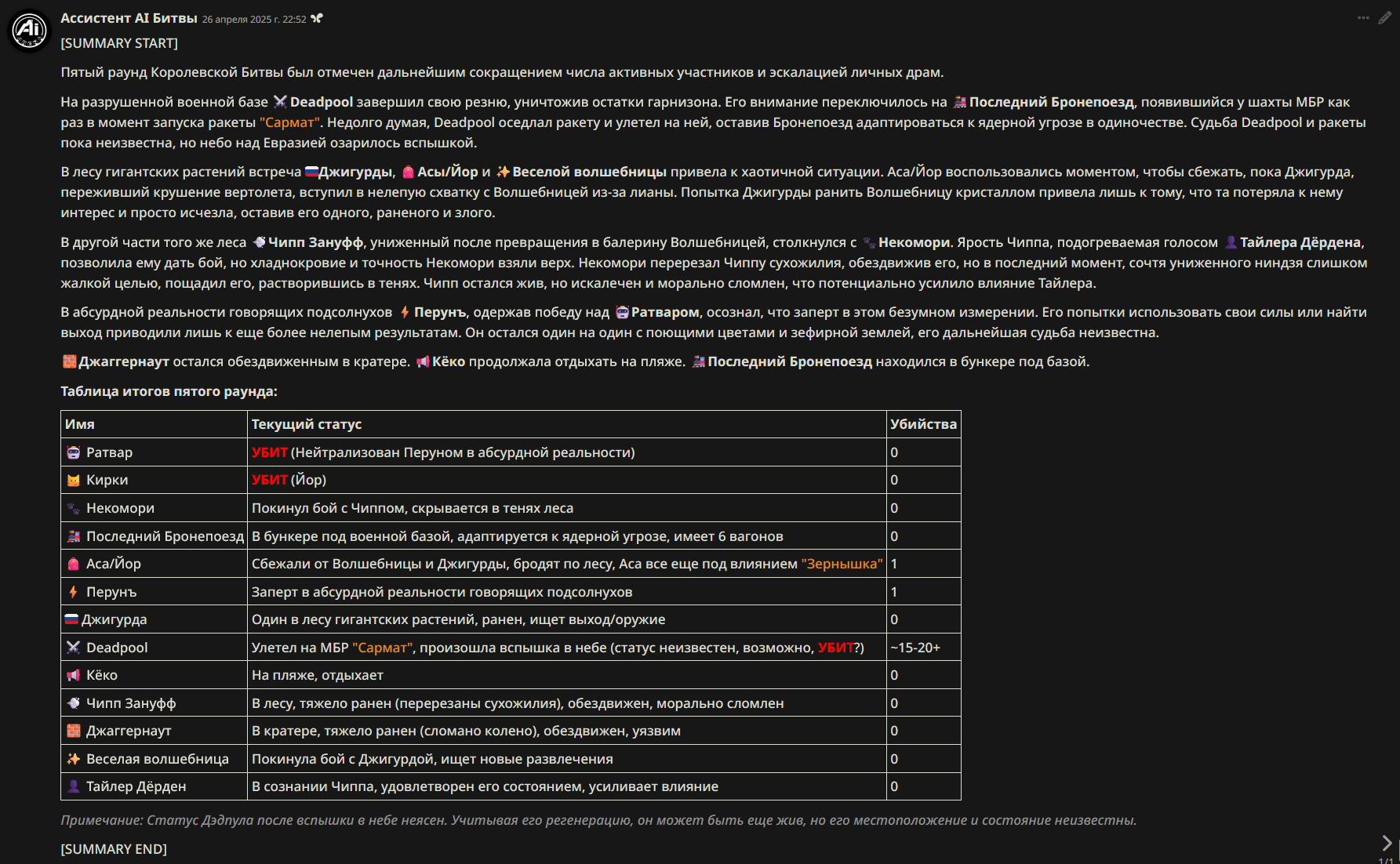
Task: Click the status На пляже, отдыхает
Action: 318,675
